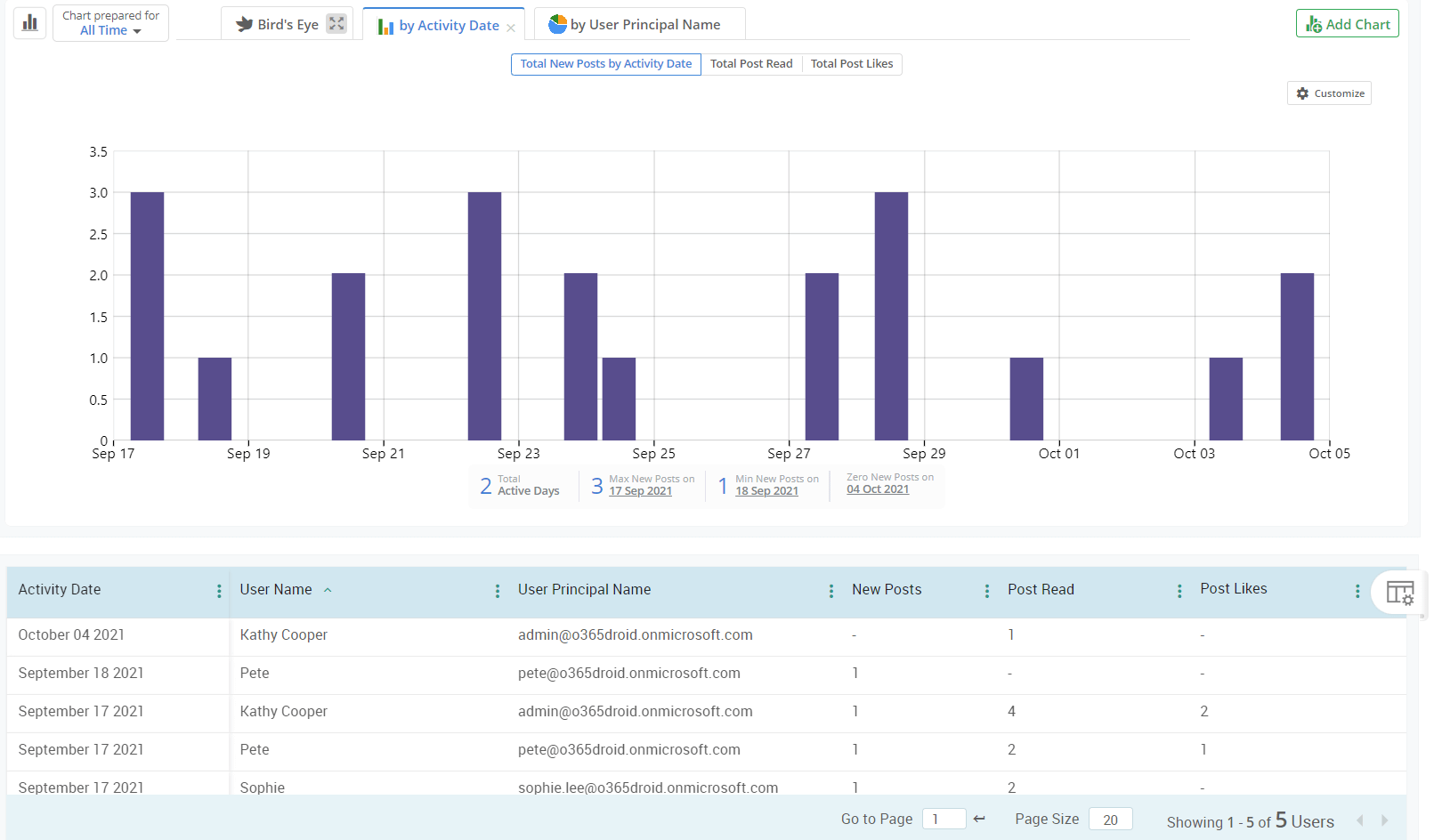Open the New Posts column three-dot menu

[986, 590]
